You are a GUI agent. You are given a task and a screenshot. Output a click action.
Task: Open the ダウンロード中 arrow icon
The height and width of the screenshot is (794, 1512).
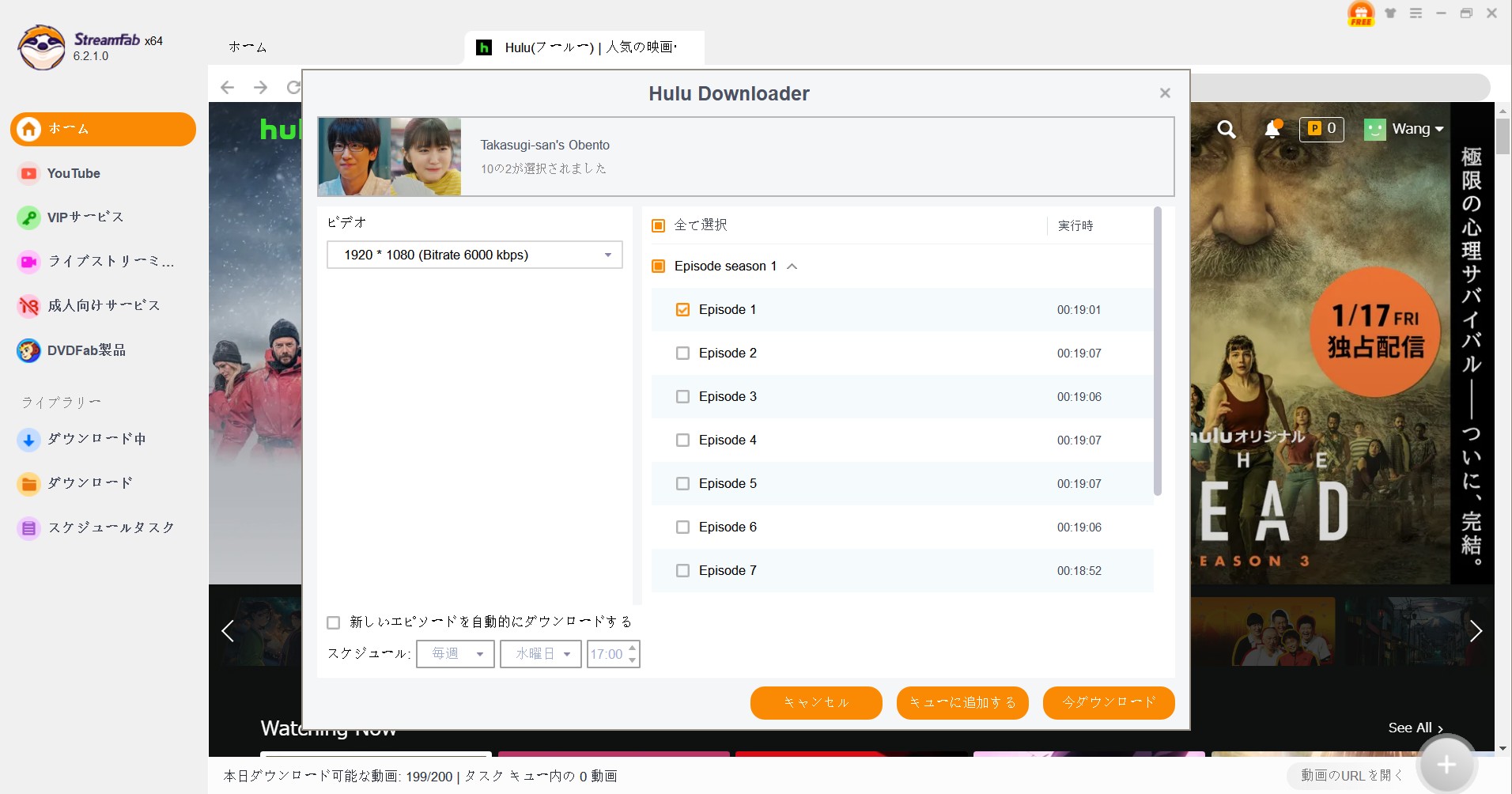tap(29, 440)
